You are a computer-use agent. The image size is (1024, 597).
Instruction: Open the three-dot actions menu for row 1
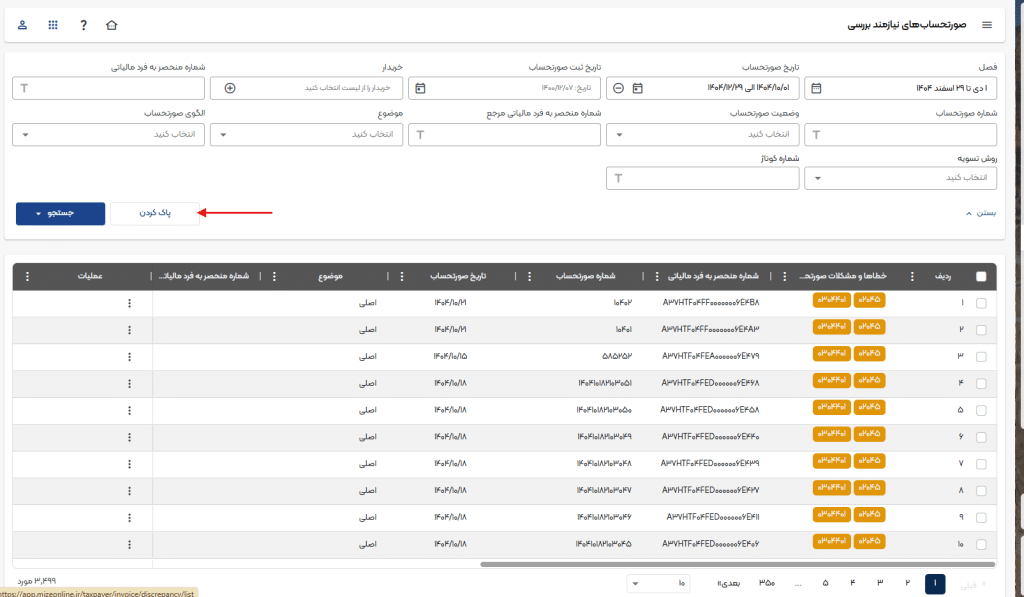(129, 304)
